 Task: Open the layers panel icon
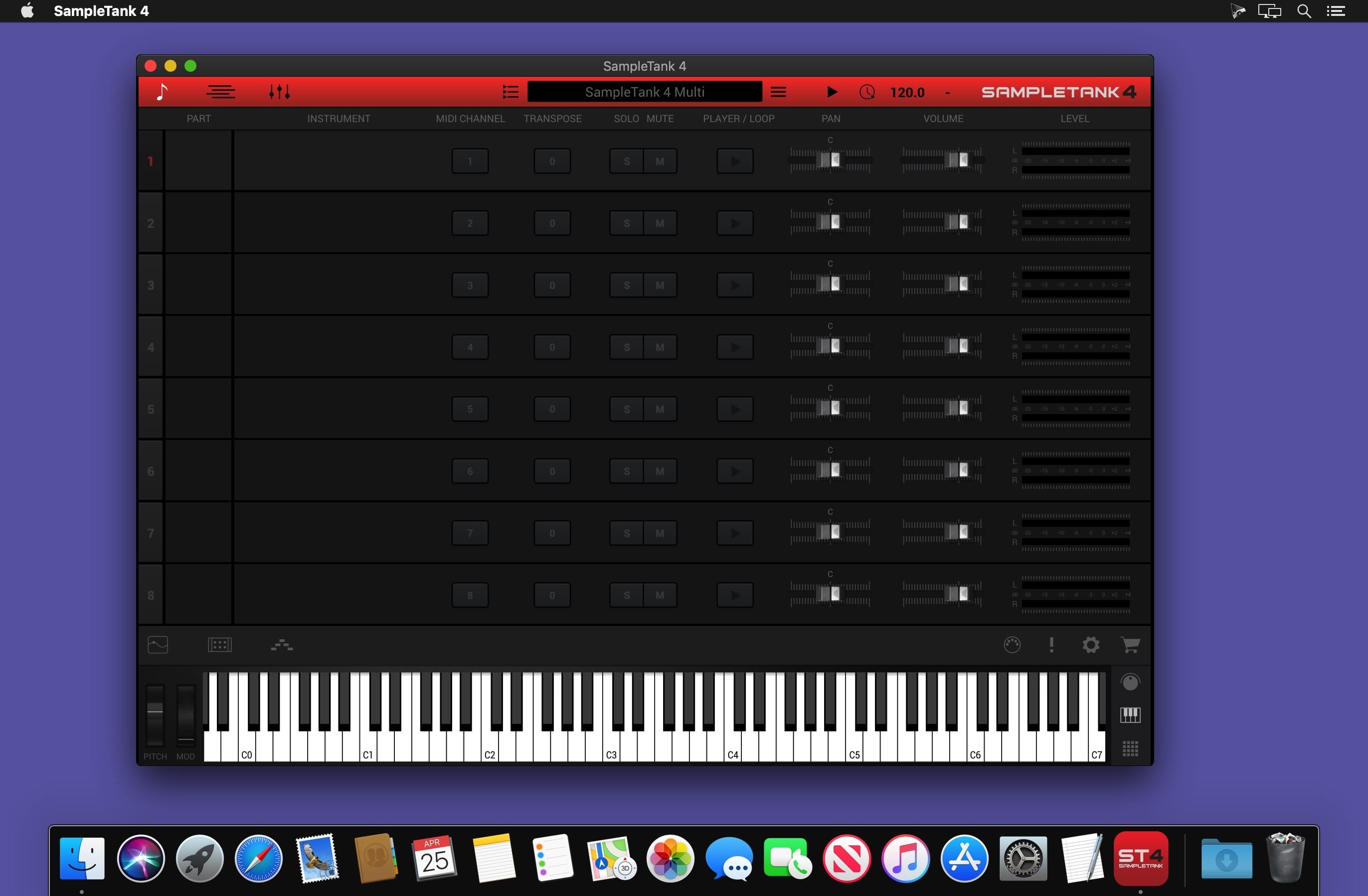(282, 645)
